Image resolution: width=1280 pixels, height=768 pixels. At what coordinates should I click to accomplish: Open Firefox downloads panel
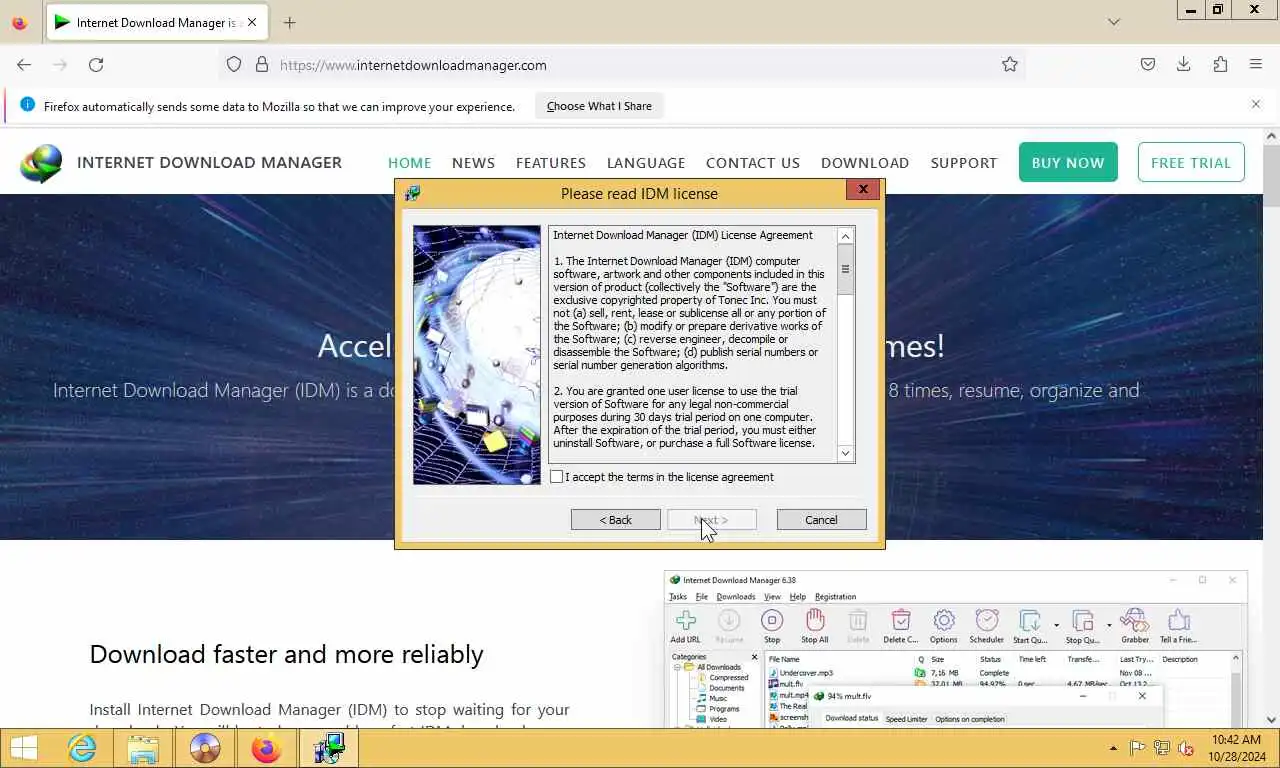click(x=1183, y=64)
